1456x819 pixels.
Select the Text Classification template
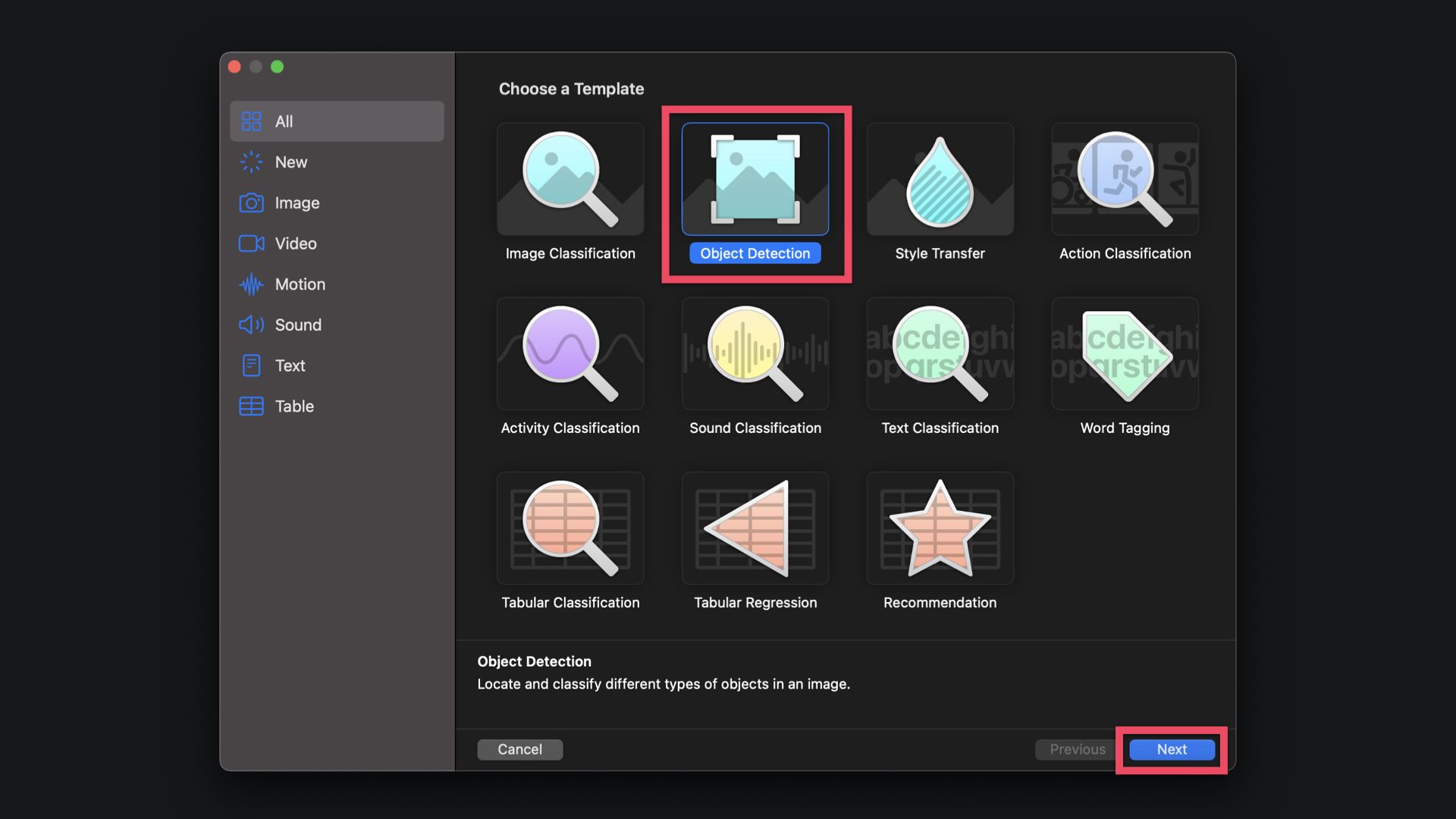tap(940, 354)
